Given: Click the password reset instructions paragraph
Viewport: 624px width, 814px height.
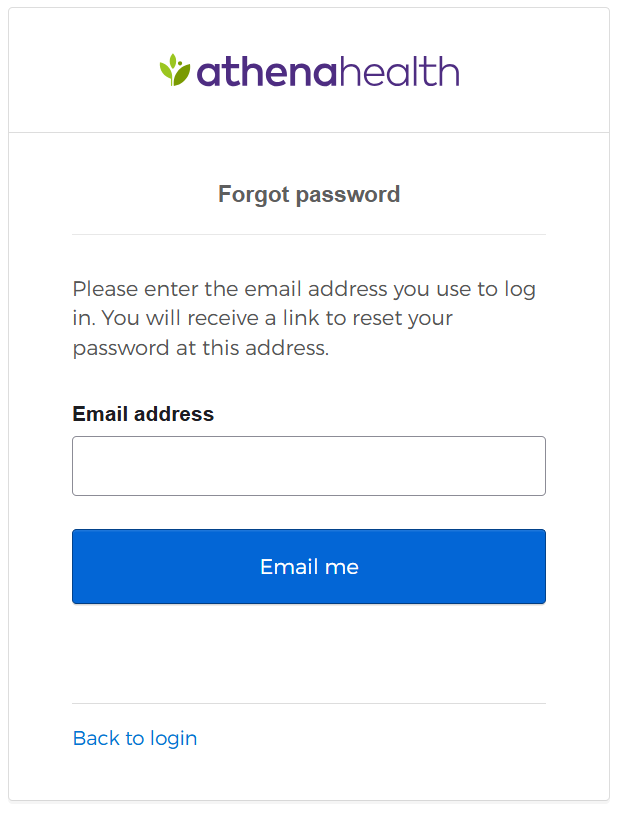Looking at the screenshot, I should 305,319.
